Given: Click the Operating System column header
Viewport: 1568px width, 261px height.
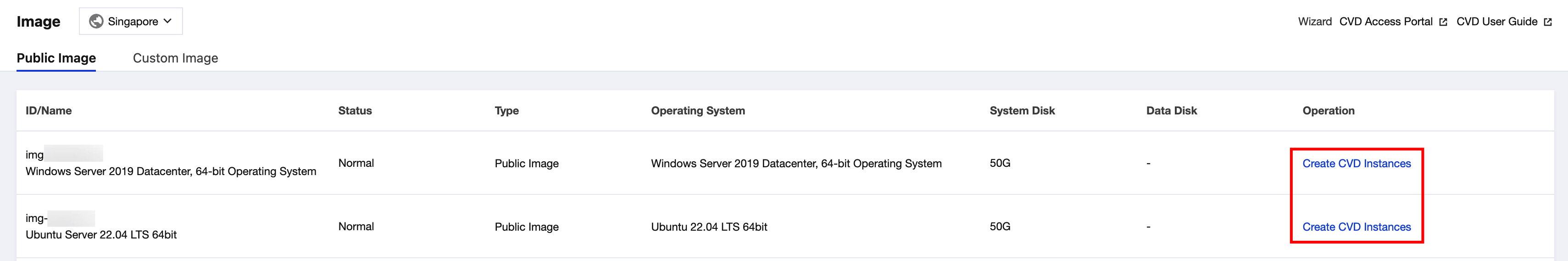Looking at the screenshot, I should (x=698, y=110).
